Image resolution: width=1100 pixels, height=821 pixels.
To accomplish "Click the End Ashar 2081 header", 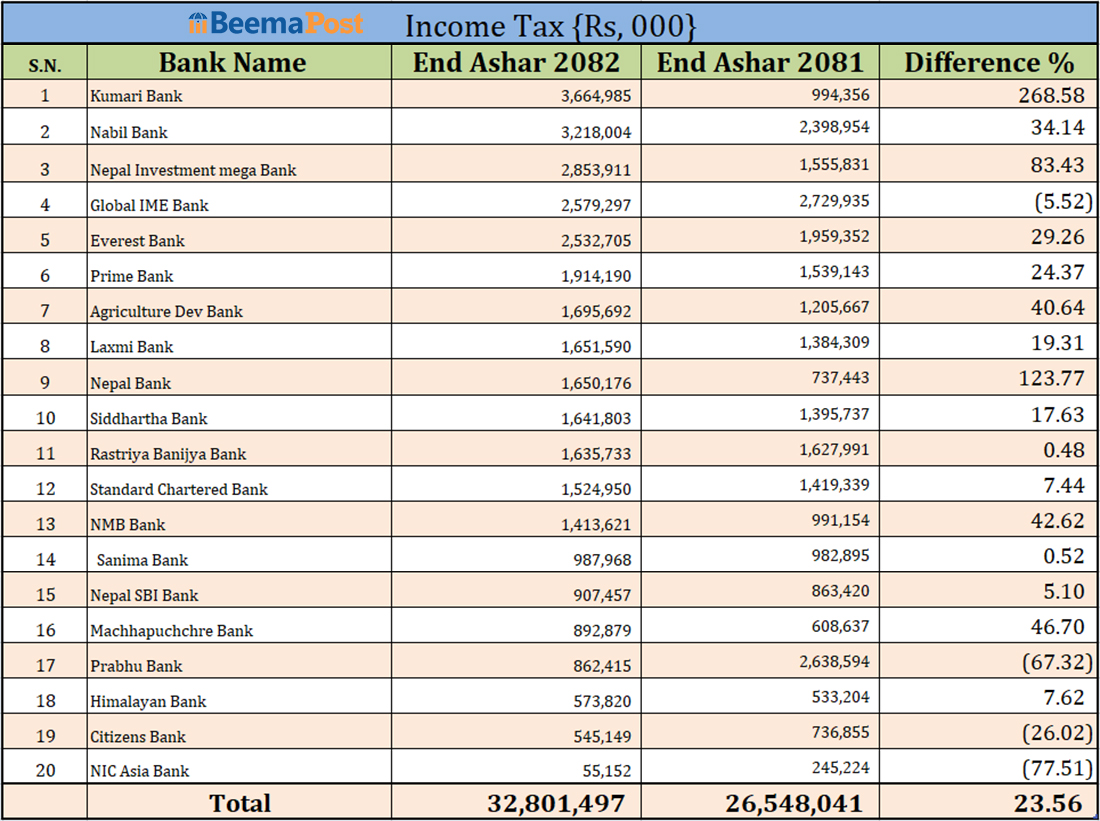I will click(x=759, y=63).
